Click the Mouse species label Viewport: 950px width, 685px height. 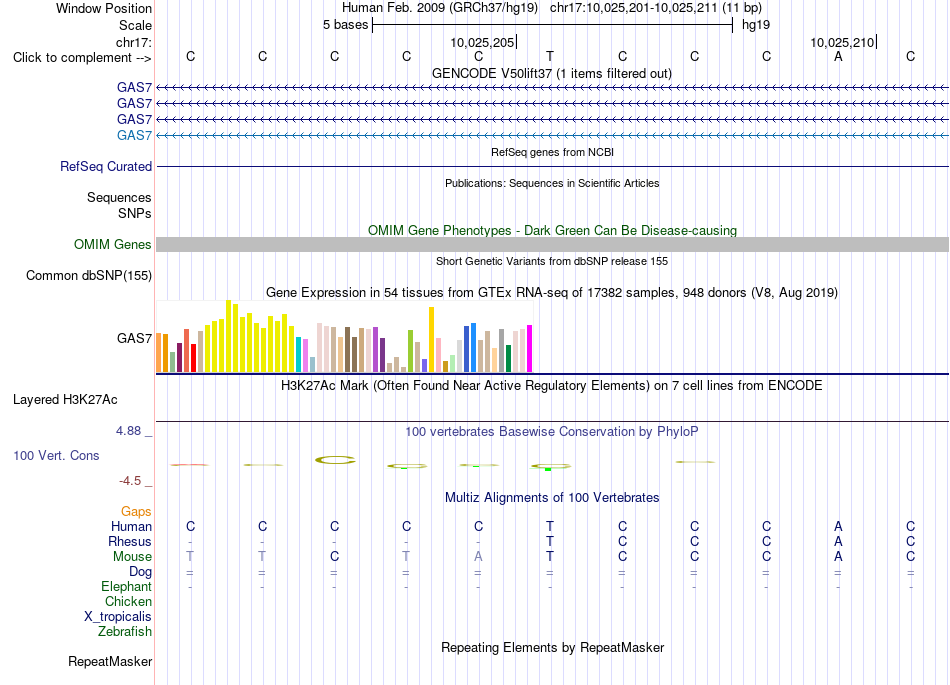pos(132,557)
